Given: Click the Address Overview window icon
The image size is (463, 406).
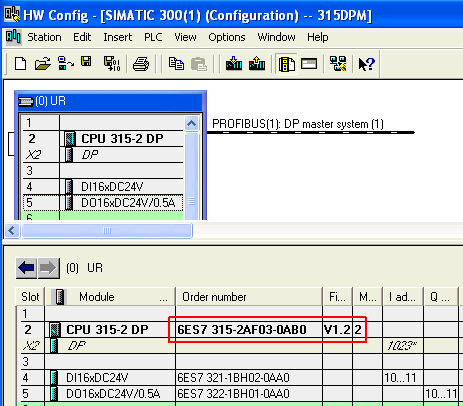Looking at the screenshot, I should pos(309,63).
